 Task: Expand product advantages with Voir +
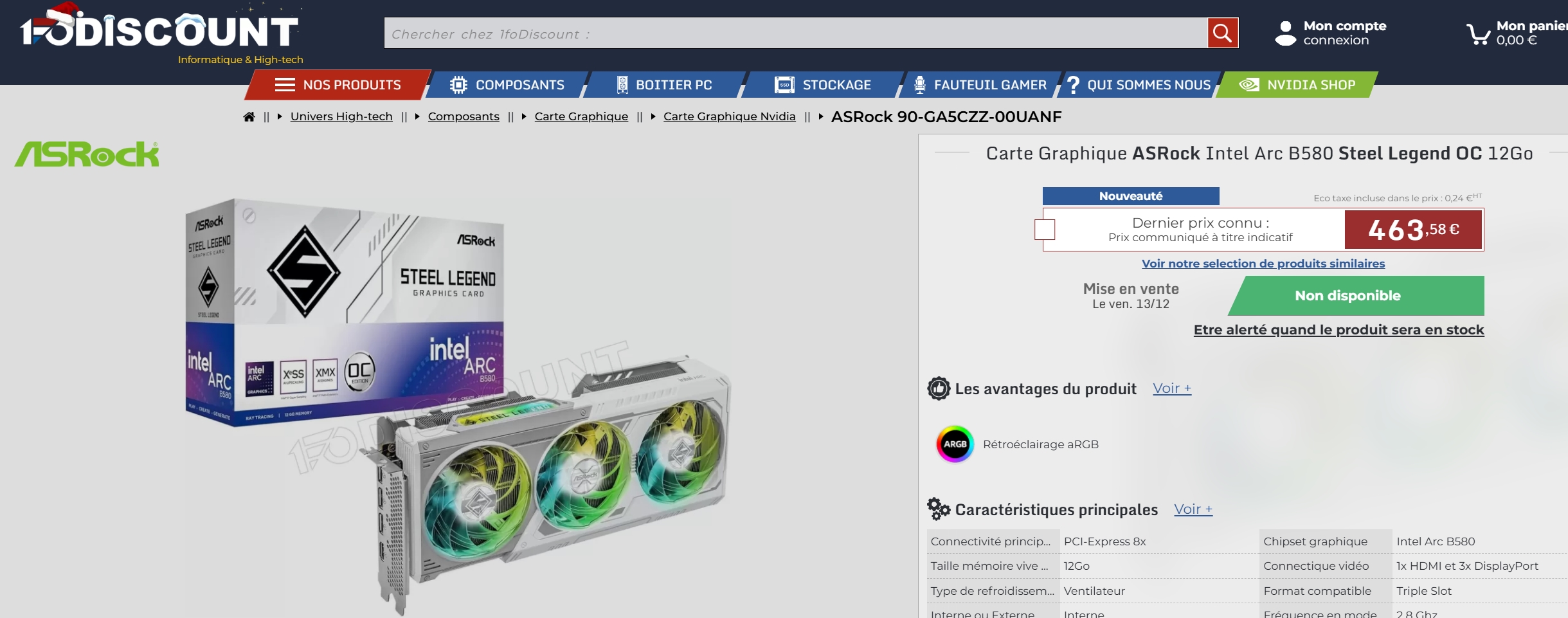point(1172,388)
